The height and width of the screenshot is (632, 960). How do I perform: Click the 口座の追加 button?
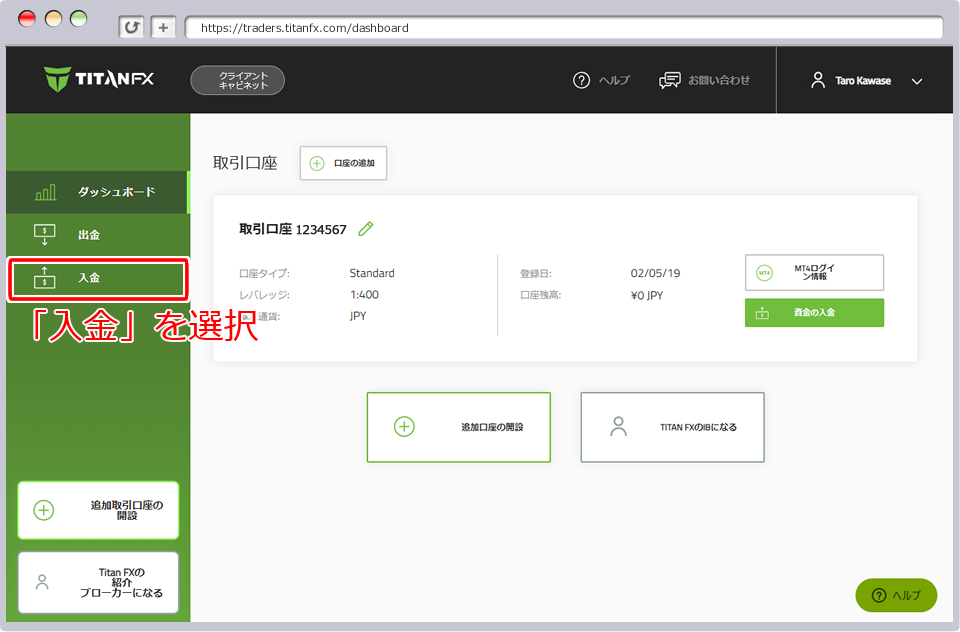343,163
